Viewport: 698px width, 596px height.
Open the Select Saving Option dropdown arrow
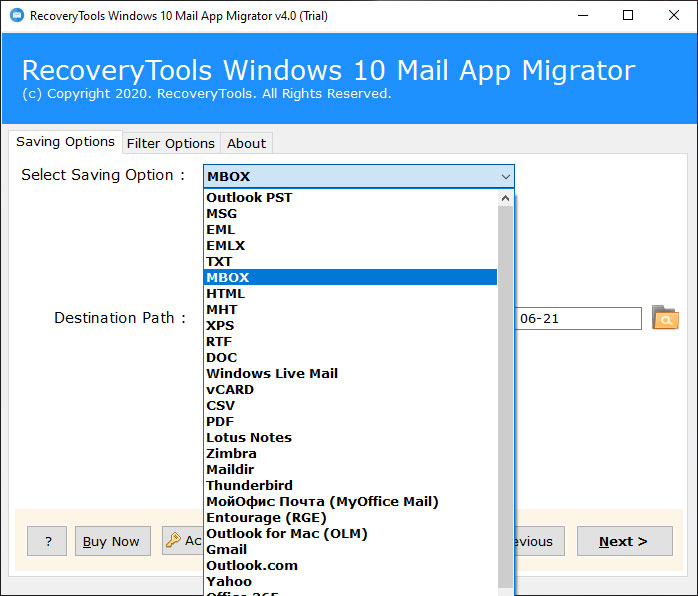(x=506, y=177)
